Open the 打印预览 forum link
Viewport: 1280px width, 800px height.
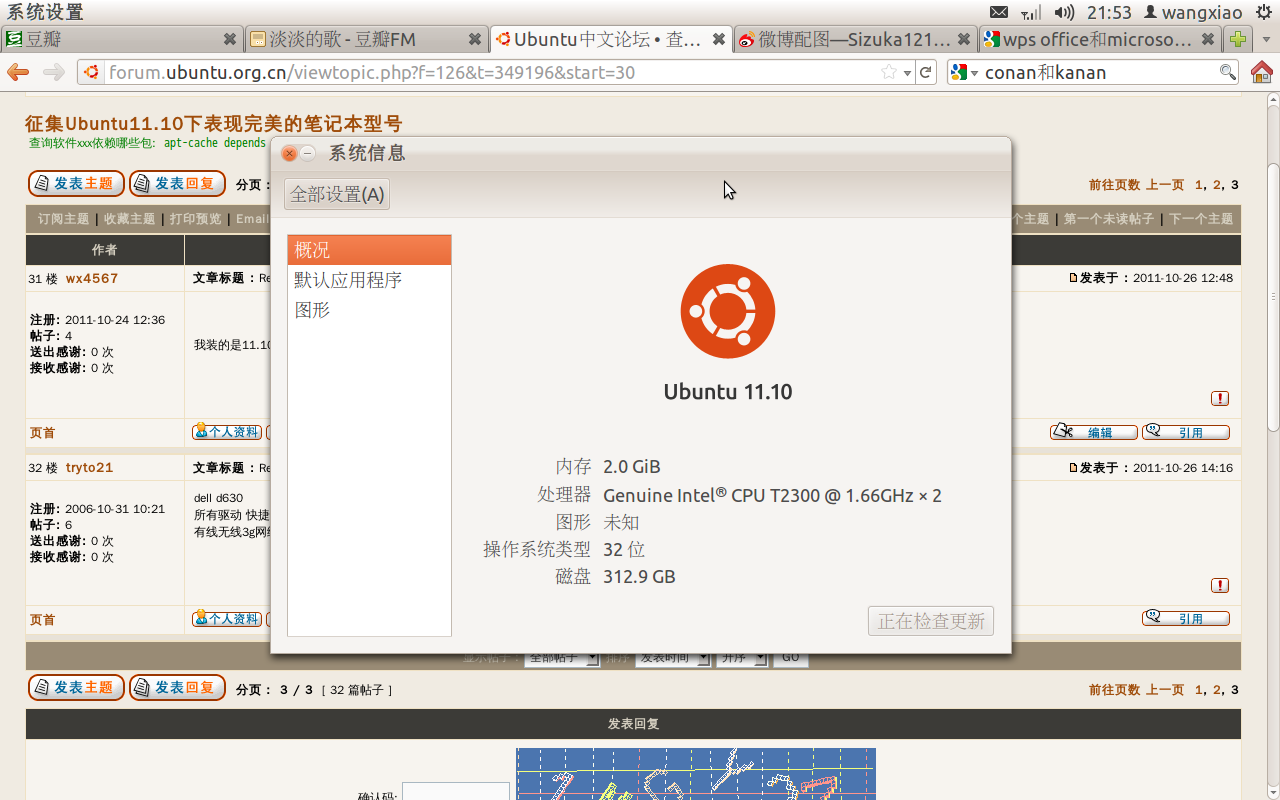click(195, 219)
